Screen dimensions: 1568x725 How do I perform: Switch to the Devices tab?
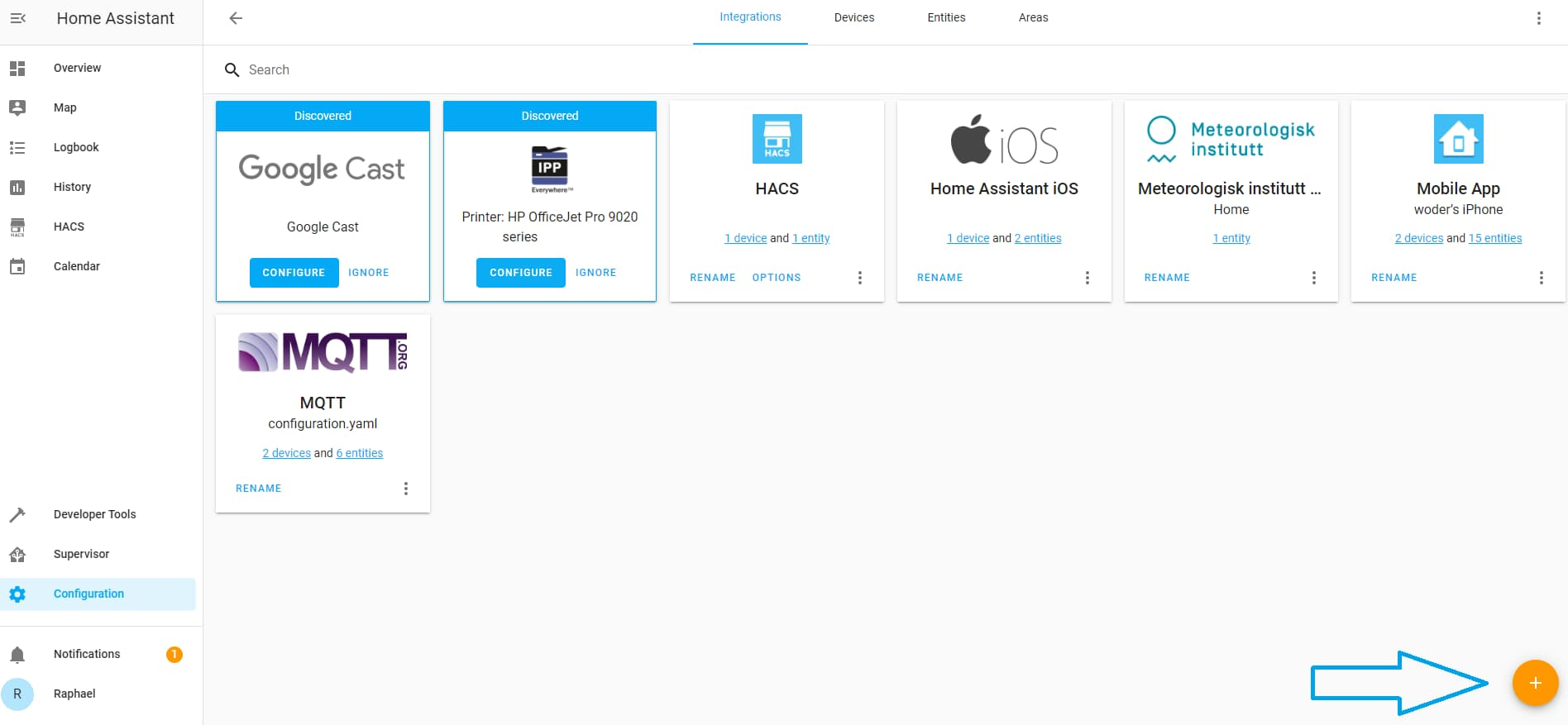(x=854, y=17)
